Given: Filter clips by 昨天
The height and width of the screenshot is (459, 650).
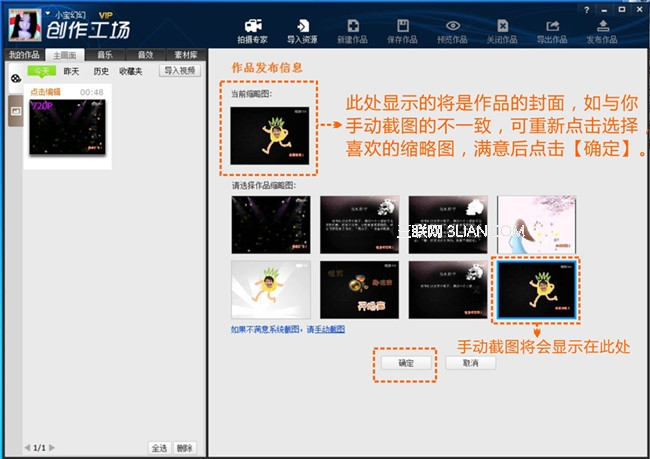Looking at the screenshot, I should click(x=71, y=71).
